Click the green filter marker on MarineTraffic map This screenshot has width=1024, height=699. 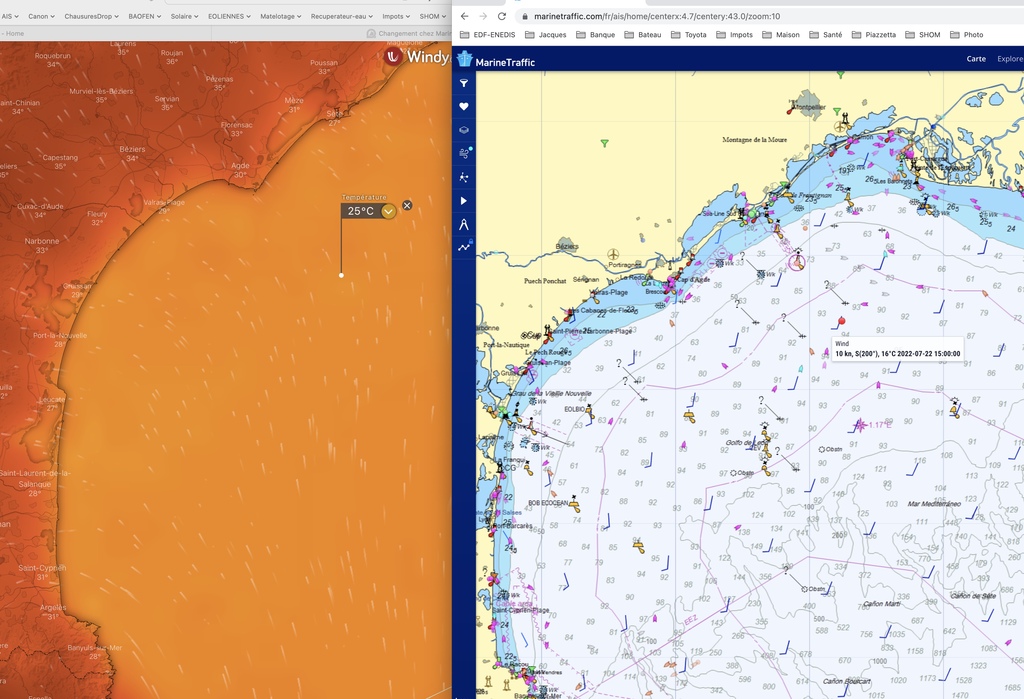coord(605,143)
